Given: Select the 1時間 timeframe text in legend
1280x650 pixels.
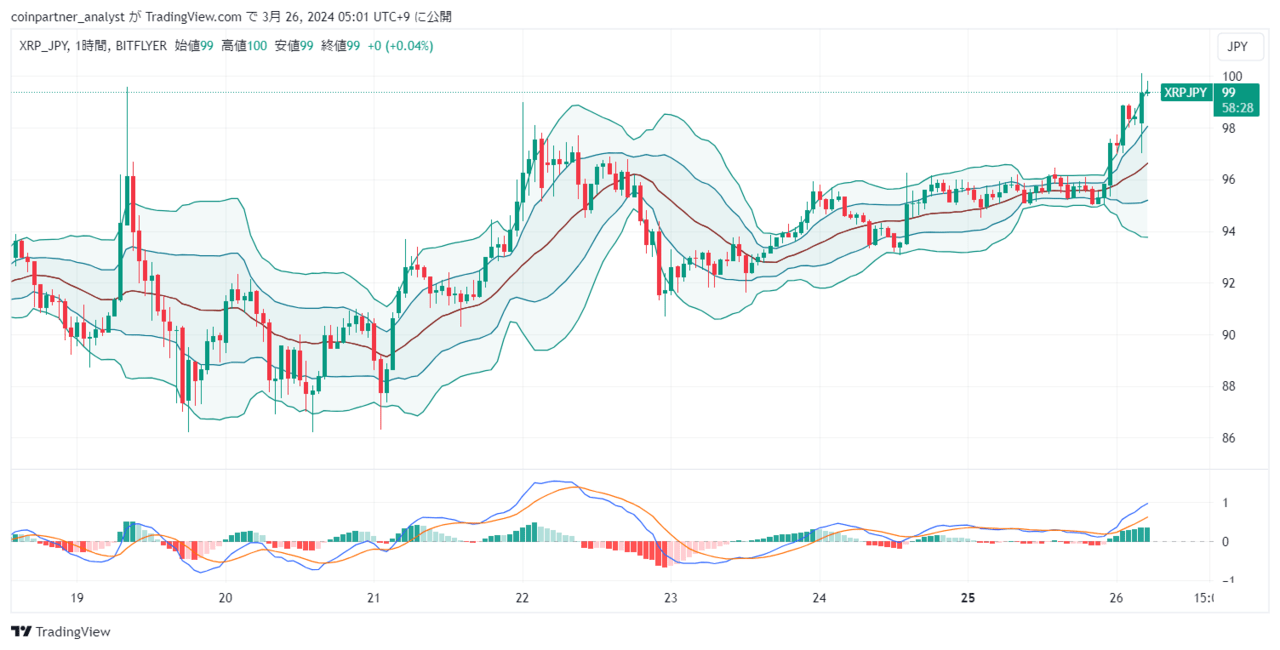Looking at the screenshot, I should point(93,46).
